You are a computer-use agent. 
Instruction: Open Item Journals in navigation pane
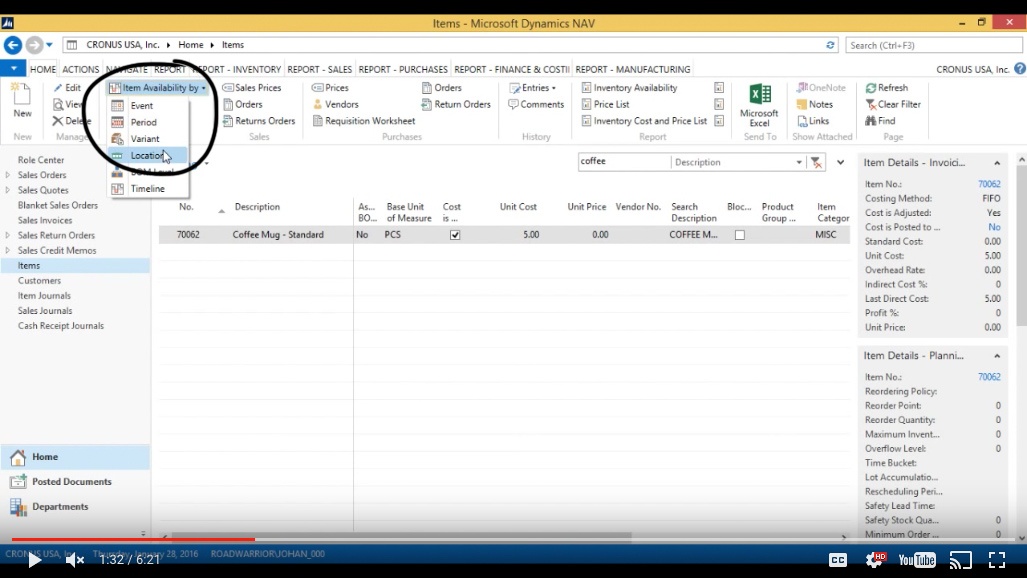pos(44,296)
